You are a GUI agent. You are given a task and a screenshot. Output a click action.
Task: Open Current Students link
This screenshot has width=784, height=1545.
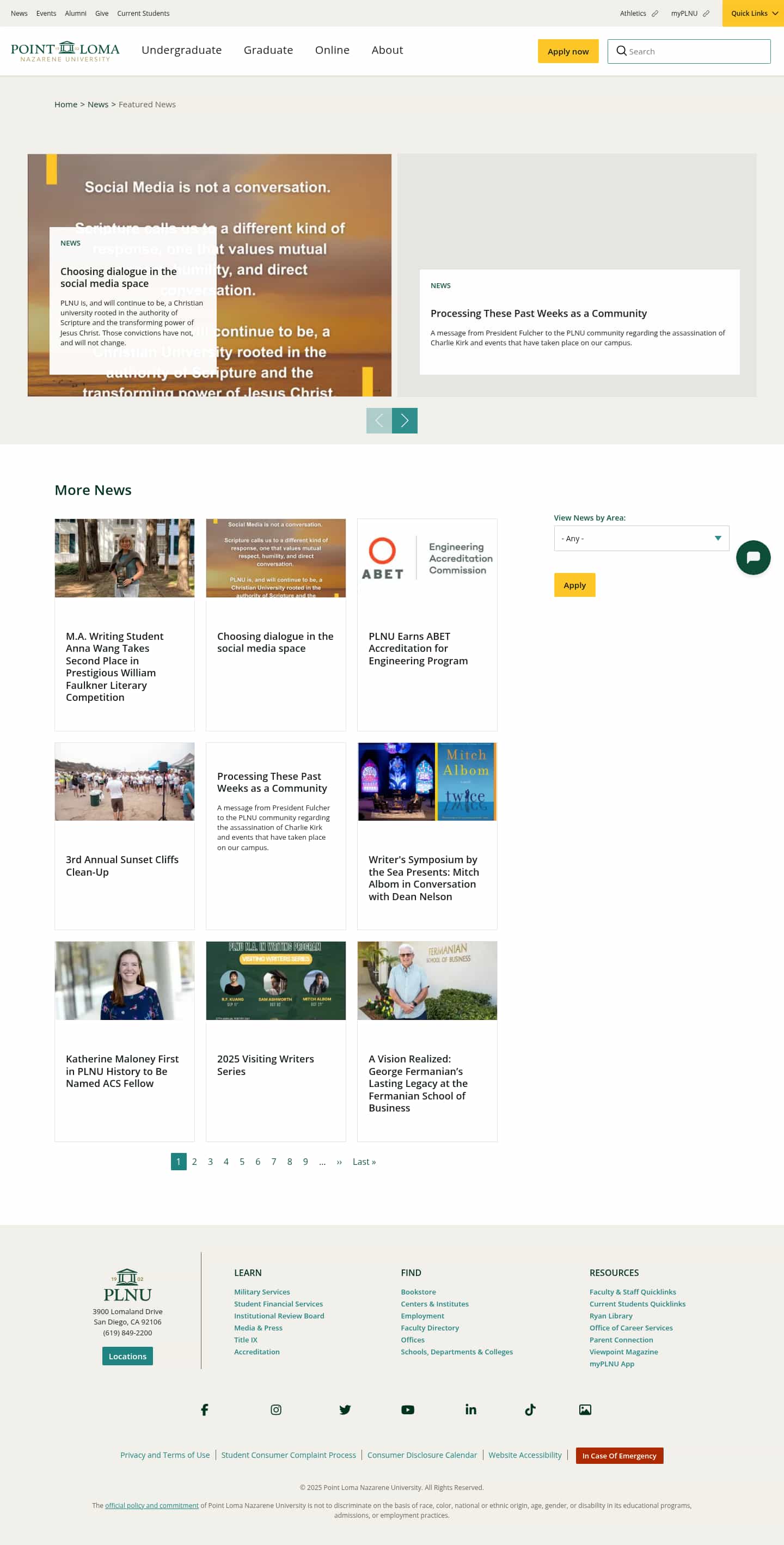click(x=143, y=13)
